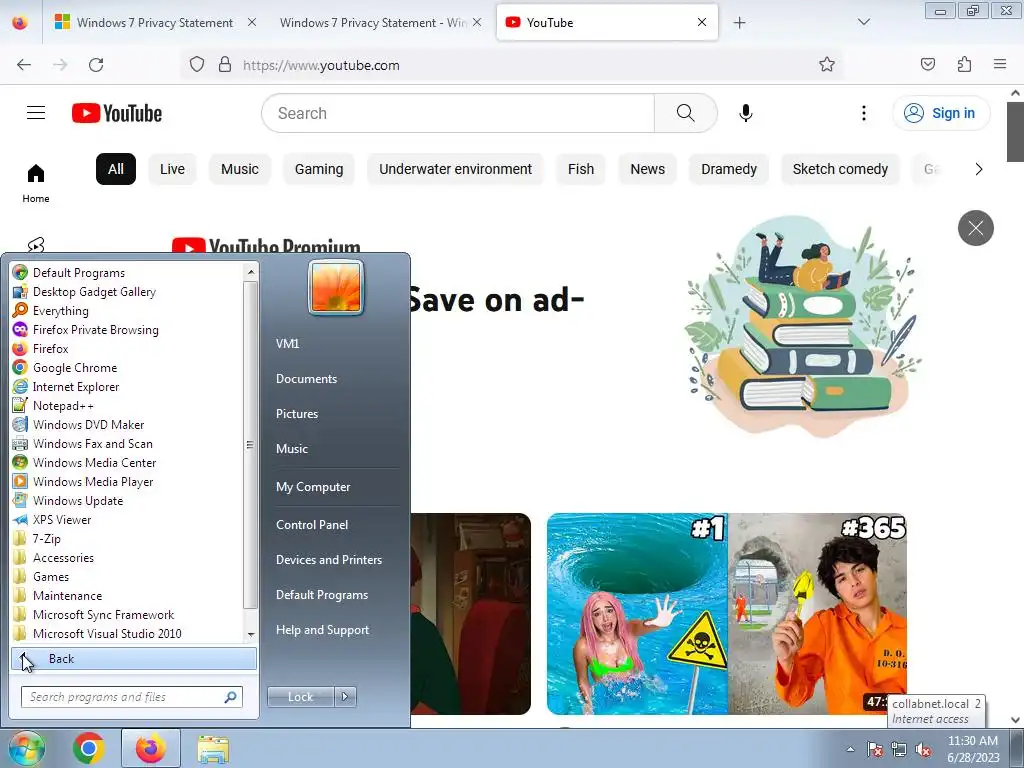Click the Start menu programs list scrollbar
The image size is (1024, 768).
250,445
